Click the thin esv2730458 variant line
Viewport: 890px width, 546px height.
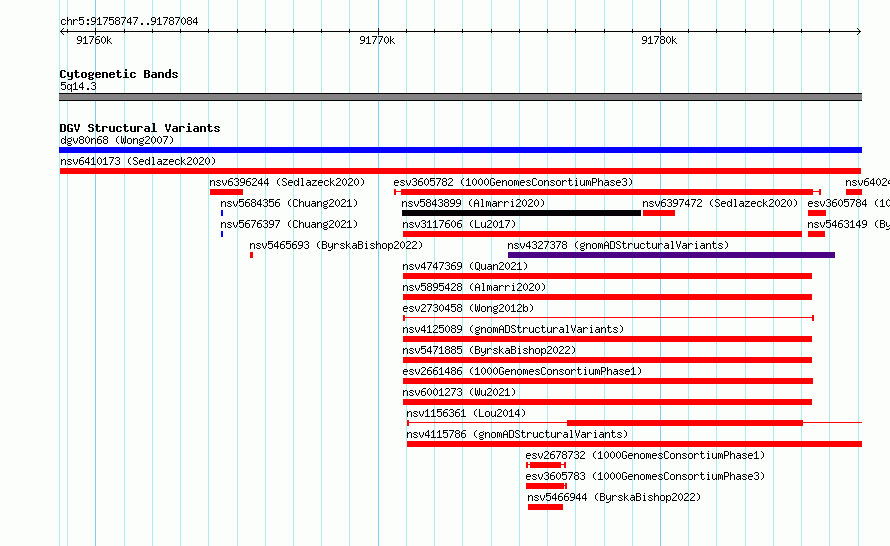pos(608,318)
